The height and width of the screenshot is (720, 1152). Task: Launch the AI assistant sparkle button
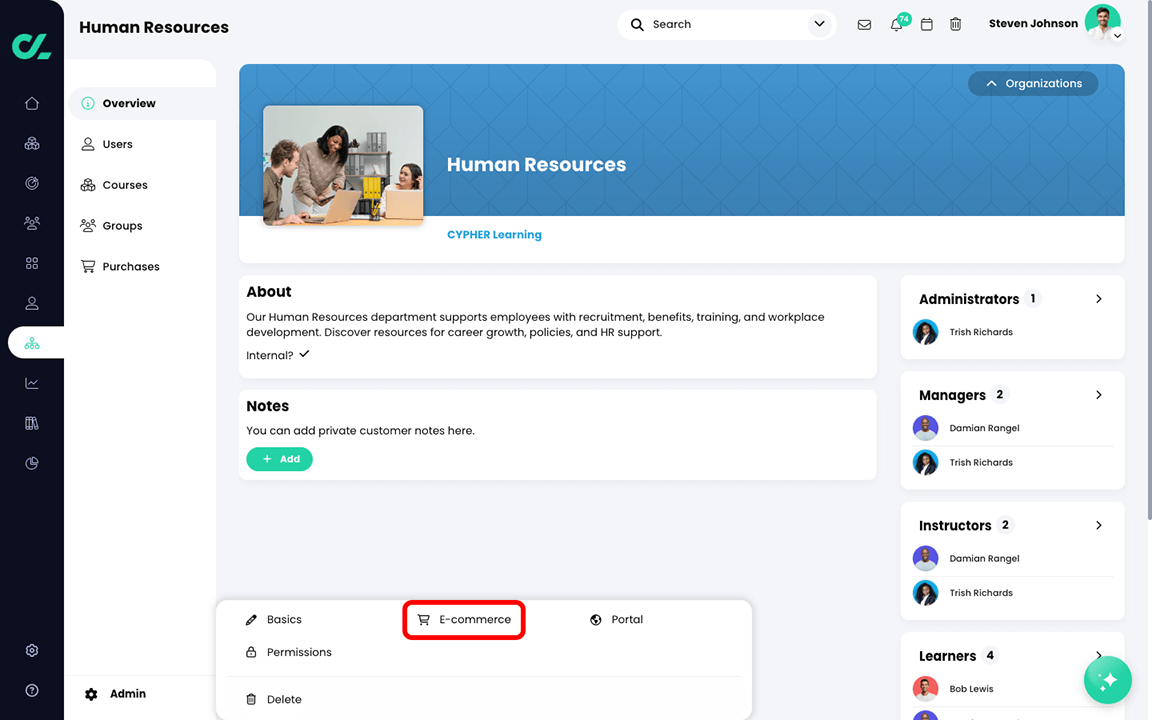(x=1107, y=680)
